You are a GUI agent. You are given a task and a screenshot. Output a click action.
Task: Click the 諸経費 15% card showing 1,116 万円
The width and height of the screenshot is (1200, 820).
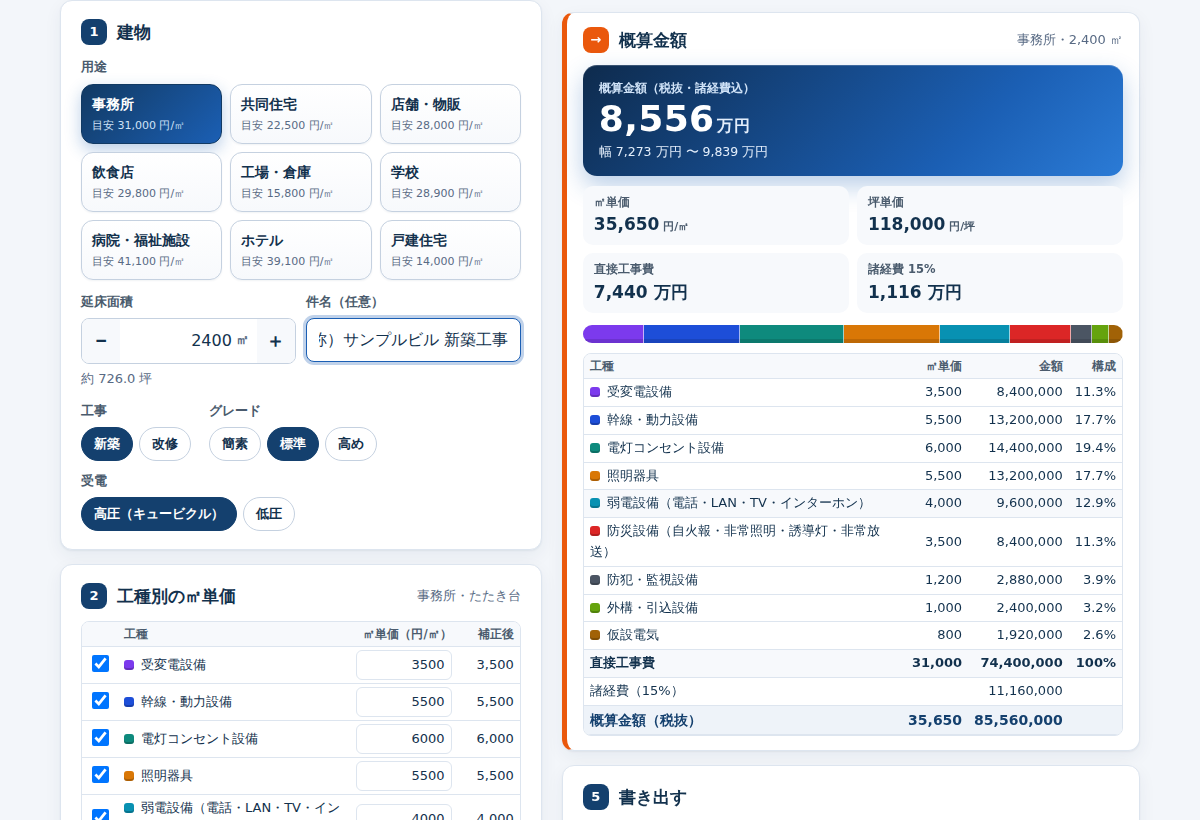[x=990, y=283]
